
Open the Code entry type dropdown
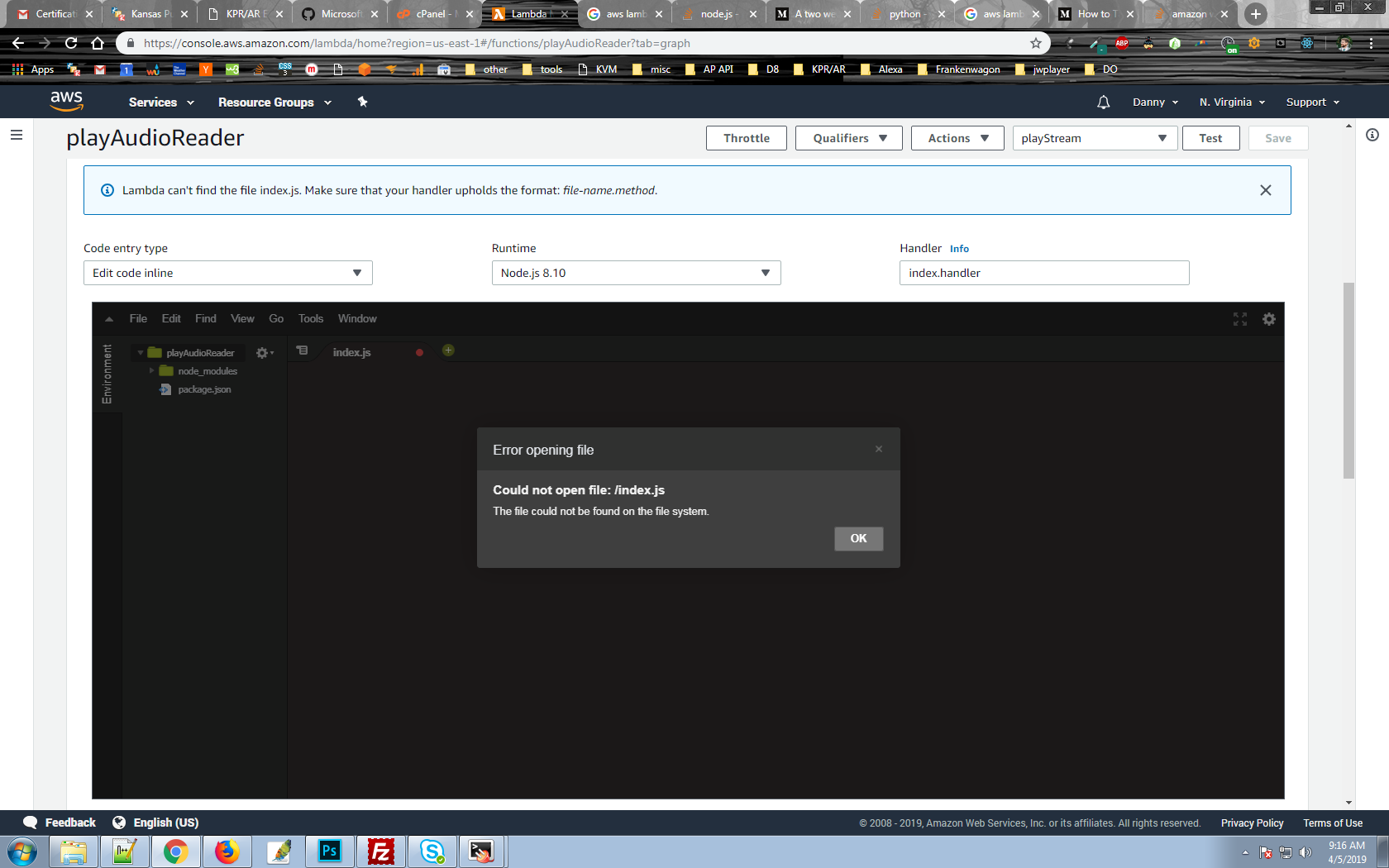228,273
